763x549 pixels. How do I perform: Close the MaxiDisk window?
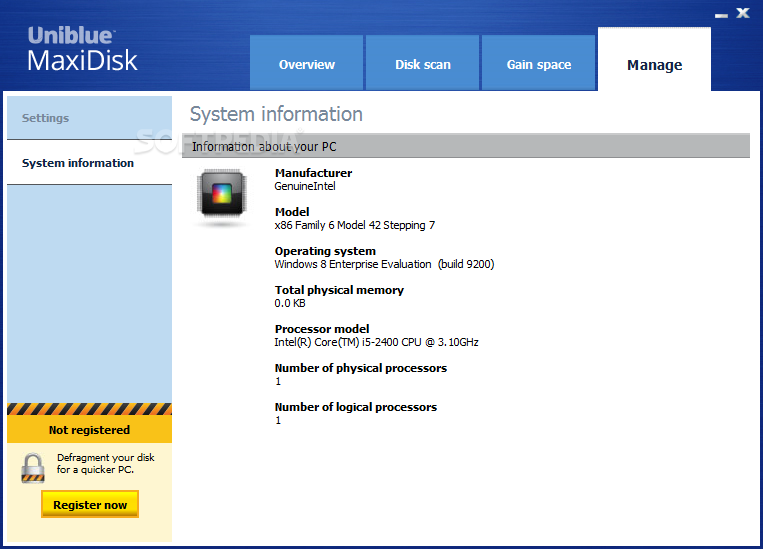tap(743, 13)
